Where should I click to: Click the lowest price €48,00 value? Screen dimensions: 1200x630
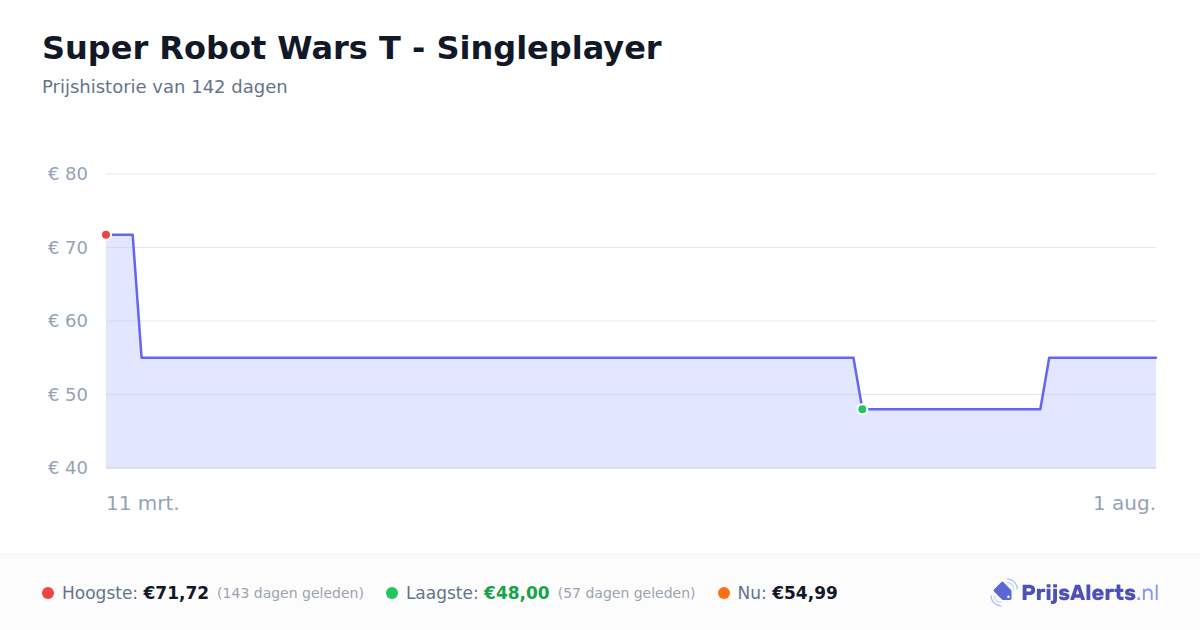coord(517,593)
